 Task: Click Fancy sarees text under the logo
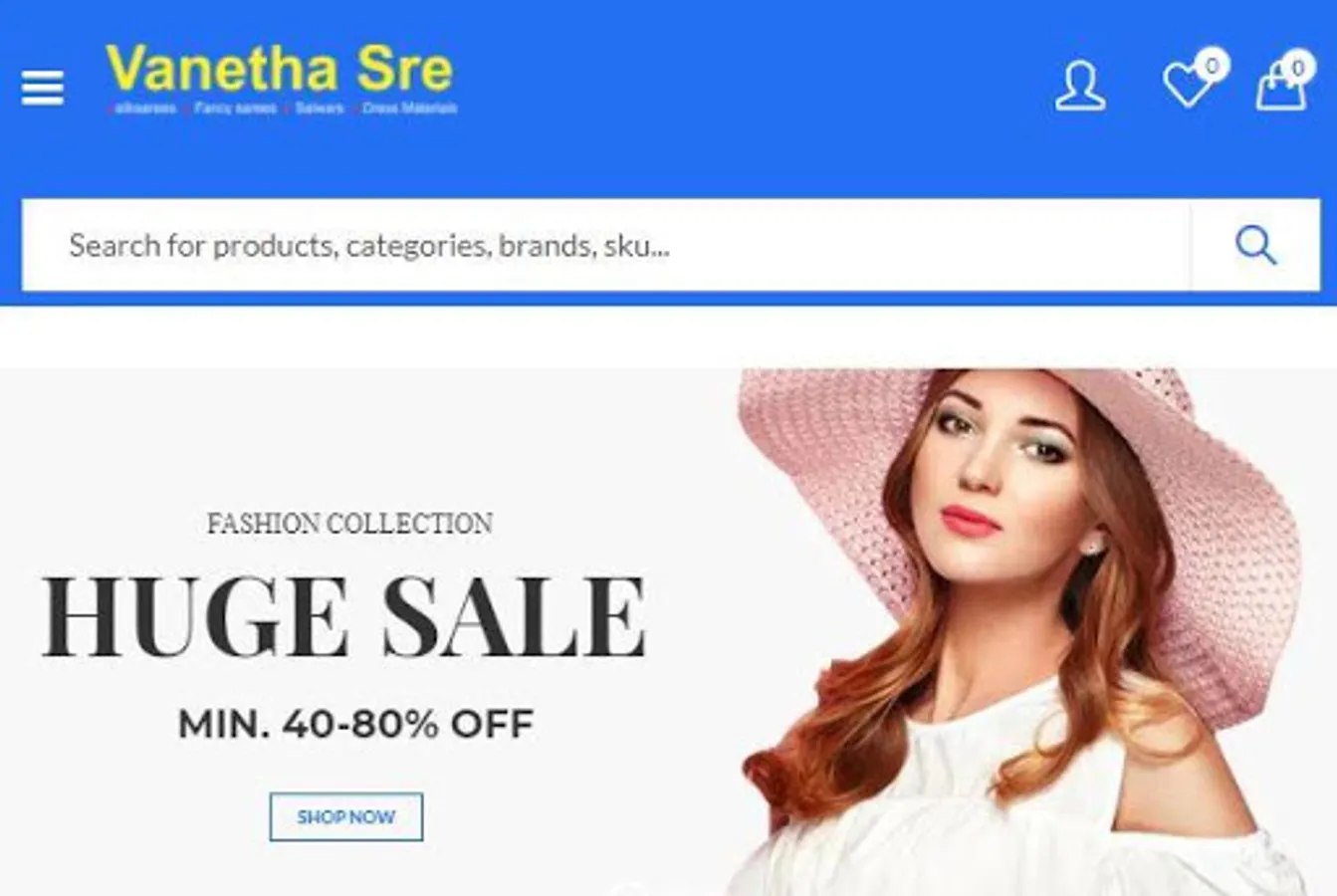pyautogui.click(x=235, y=108)
